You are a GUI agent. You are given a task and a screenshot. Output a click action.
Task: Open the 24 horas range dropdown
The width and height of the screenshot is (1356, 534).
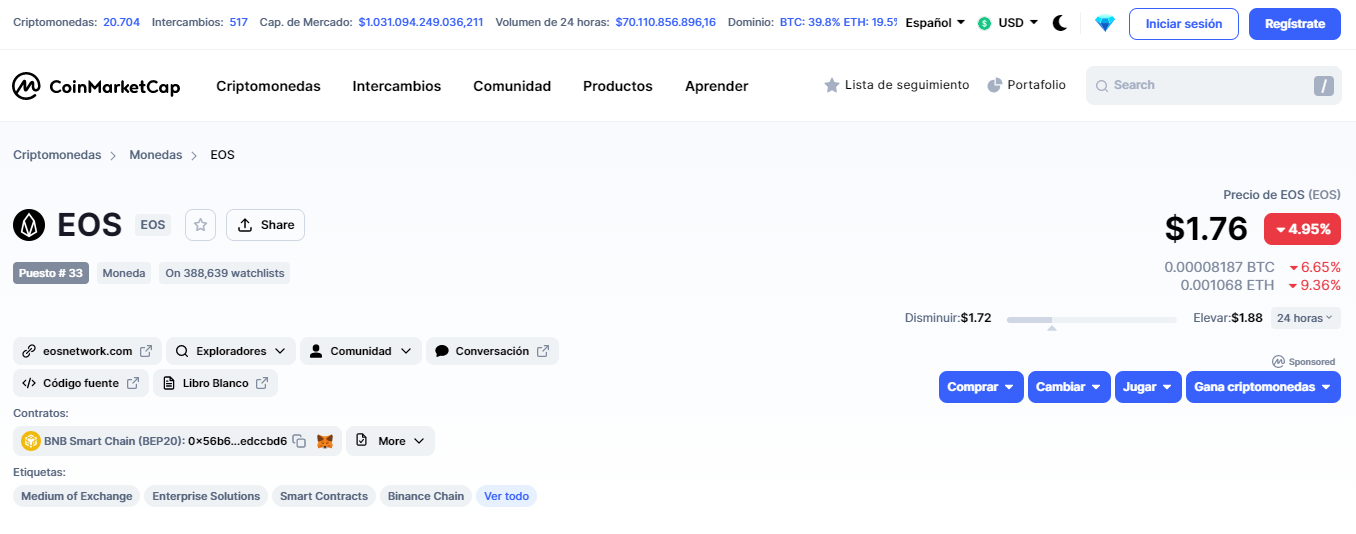pos(1306,318)
